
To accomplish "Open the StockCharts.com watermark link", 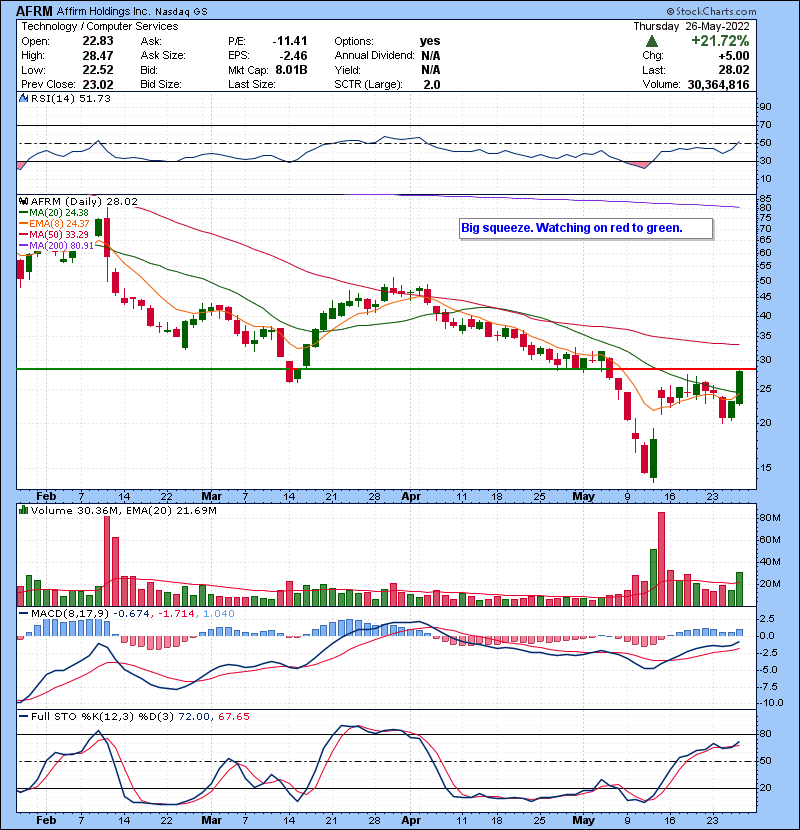I will tap(711, 11).
